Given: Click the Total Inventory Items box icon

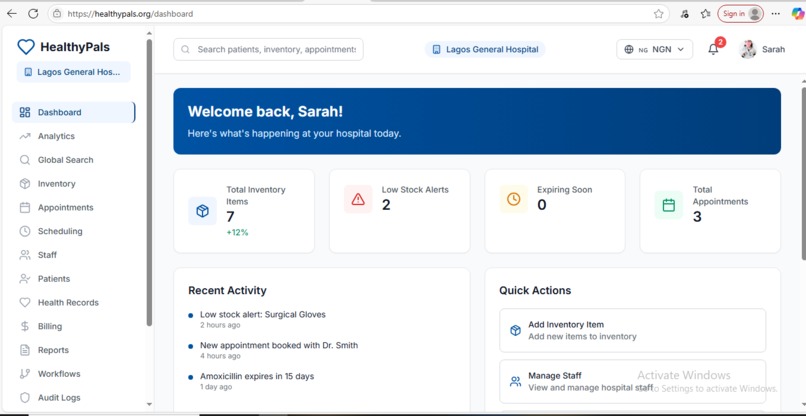Looking at the screenshot, I should pyautogui.click(x=203, y=211).
